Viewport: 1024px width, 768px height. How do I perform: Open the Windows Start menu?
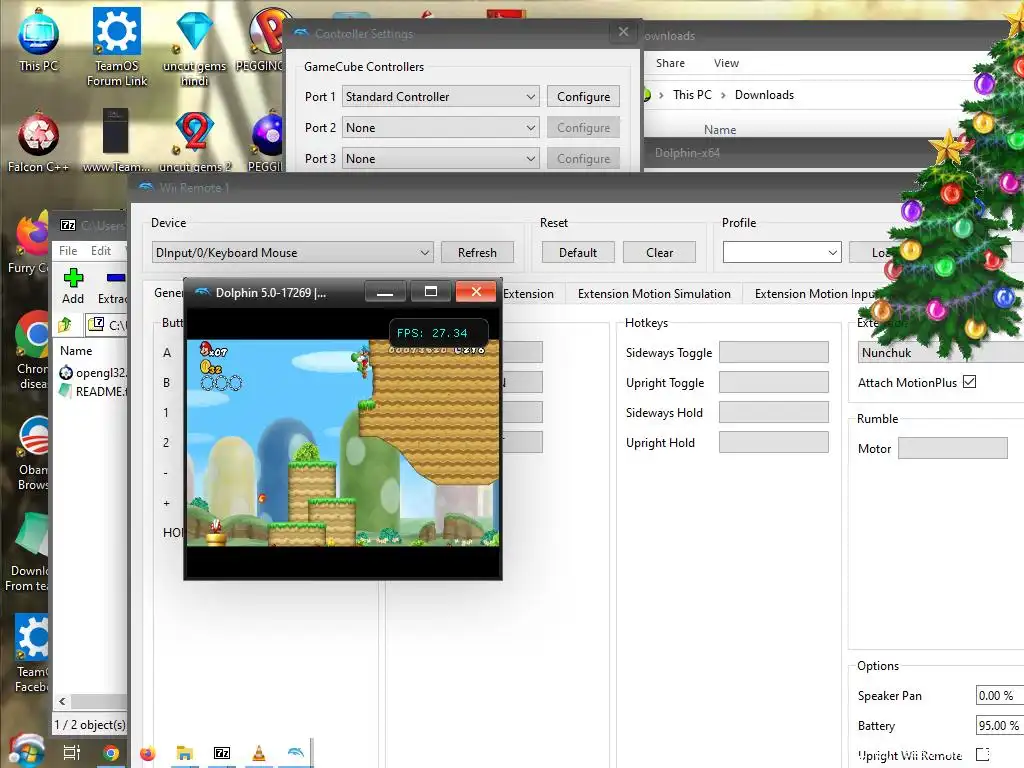point(26,751)
